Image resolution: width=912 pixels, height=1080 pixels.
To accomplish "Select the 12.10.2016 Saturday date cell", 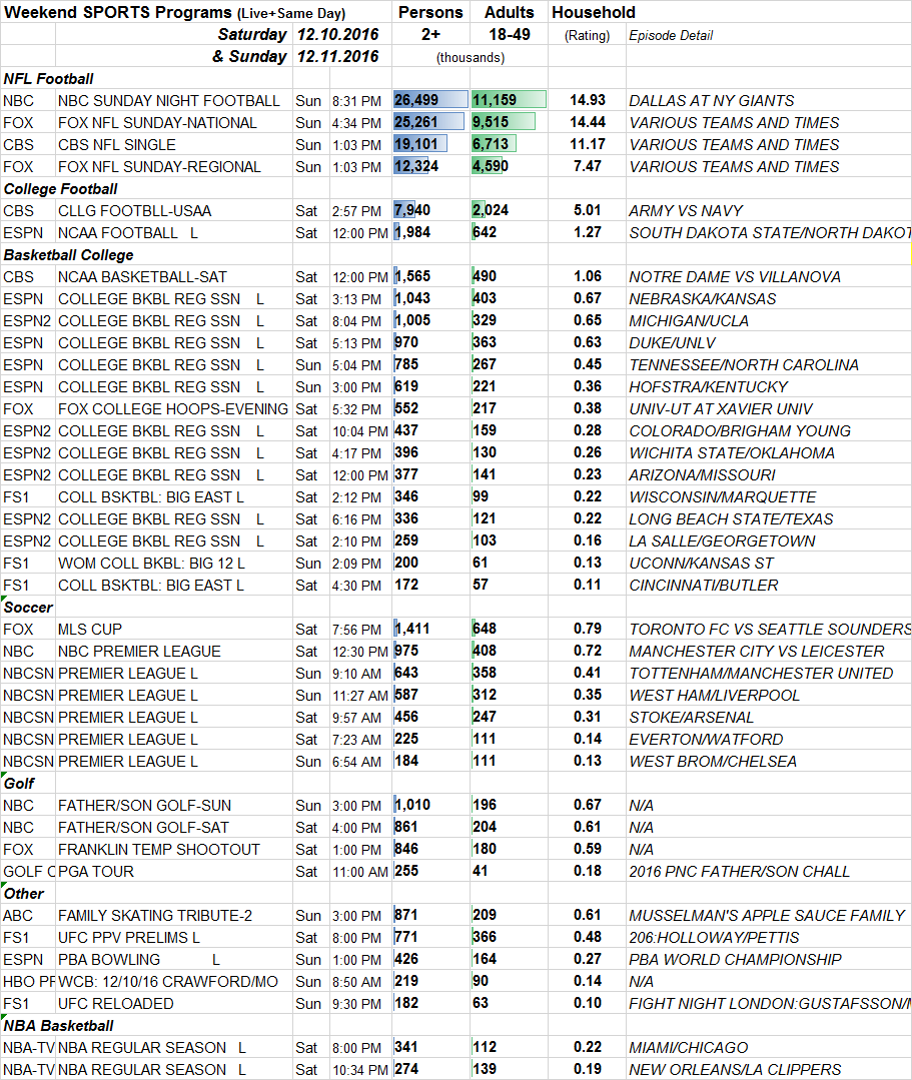I will tap(337, 35).
